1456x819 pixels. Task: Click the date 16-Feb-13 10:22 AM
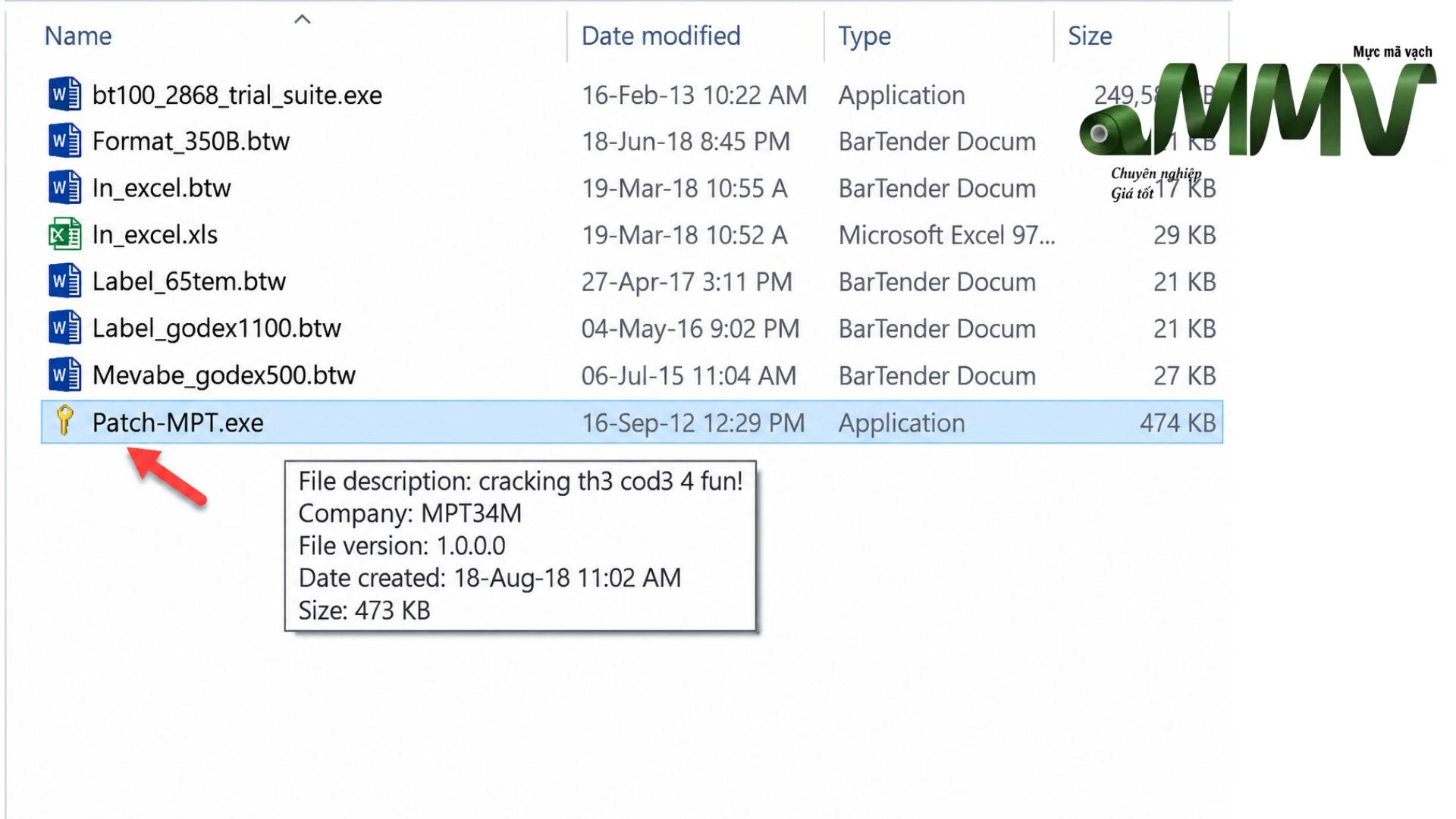point(694,96)
